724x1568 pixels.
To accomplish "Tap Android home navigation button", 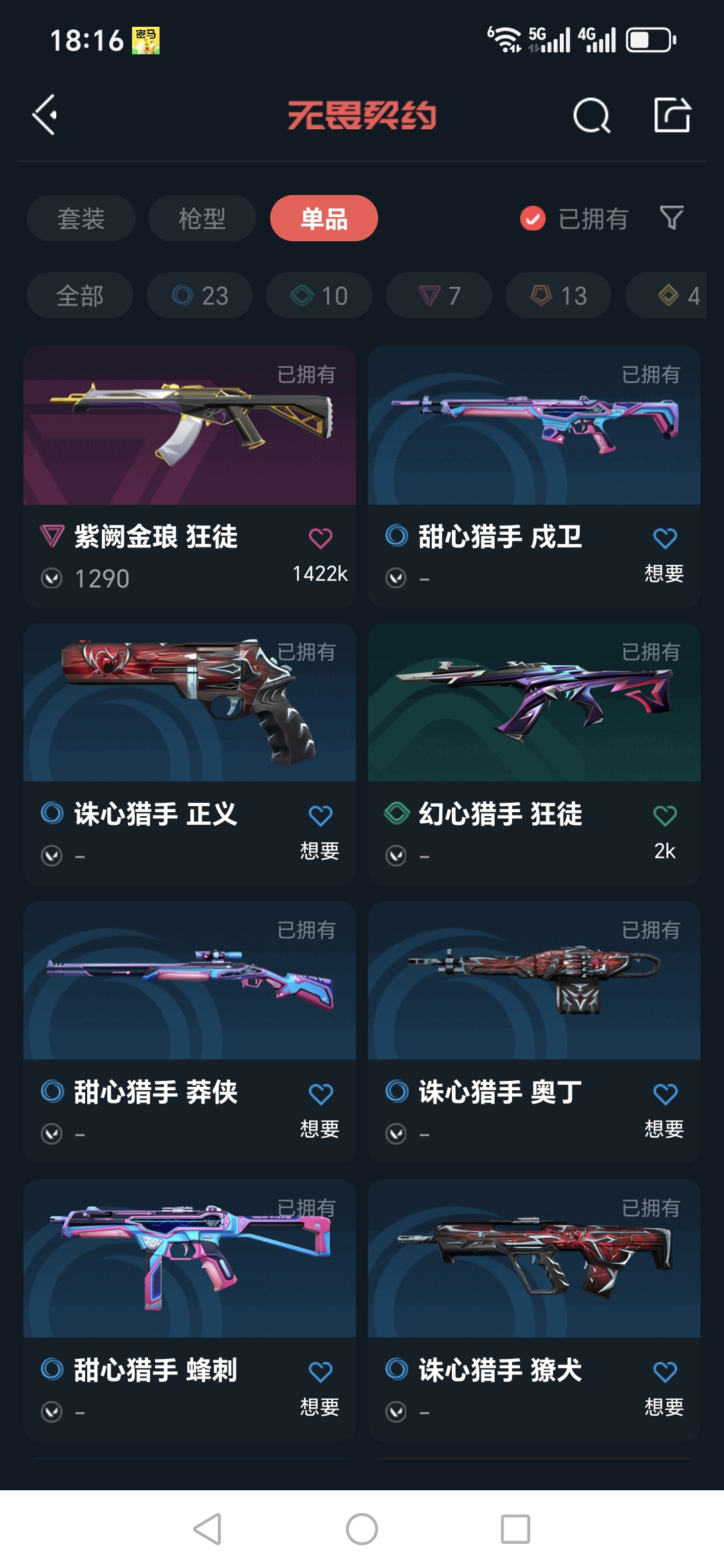I will pos(362,1529).
